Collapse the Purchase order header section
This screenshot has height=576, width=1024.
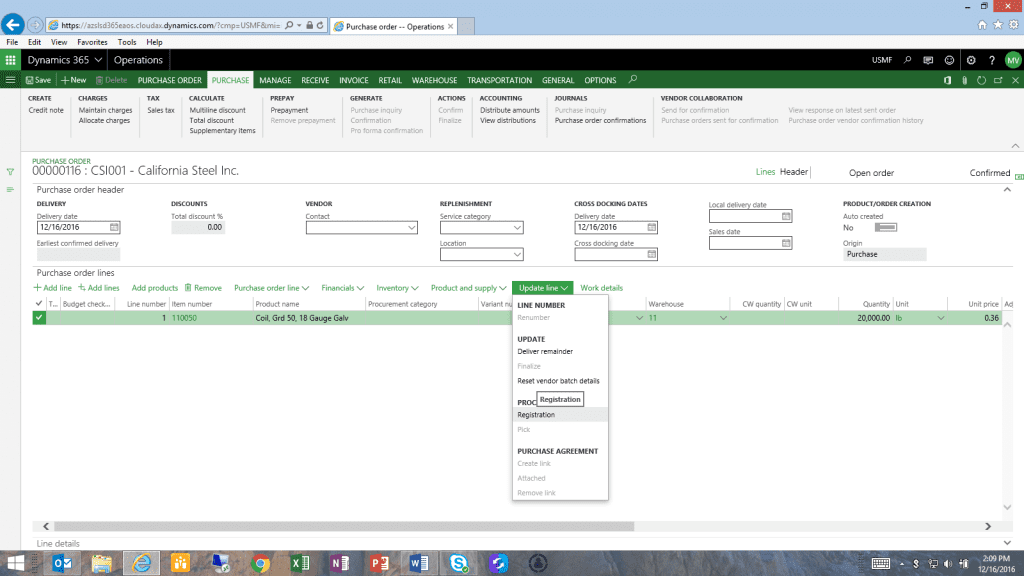1007,189
